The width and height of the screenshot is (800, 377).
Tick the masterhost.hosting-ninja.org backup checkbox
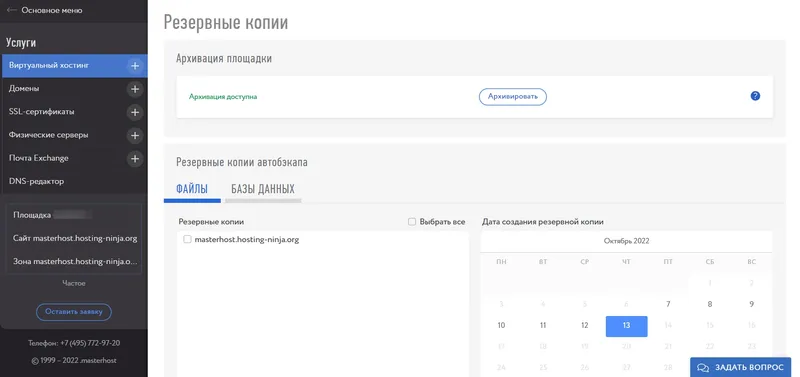click(x=187, y=239)
